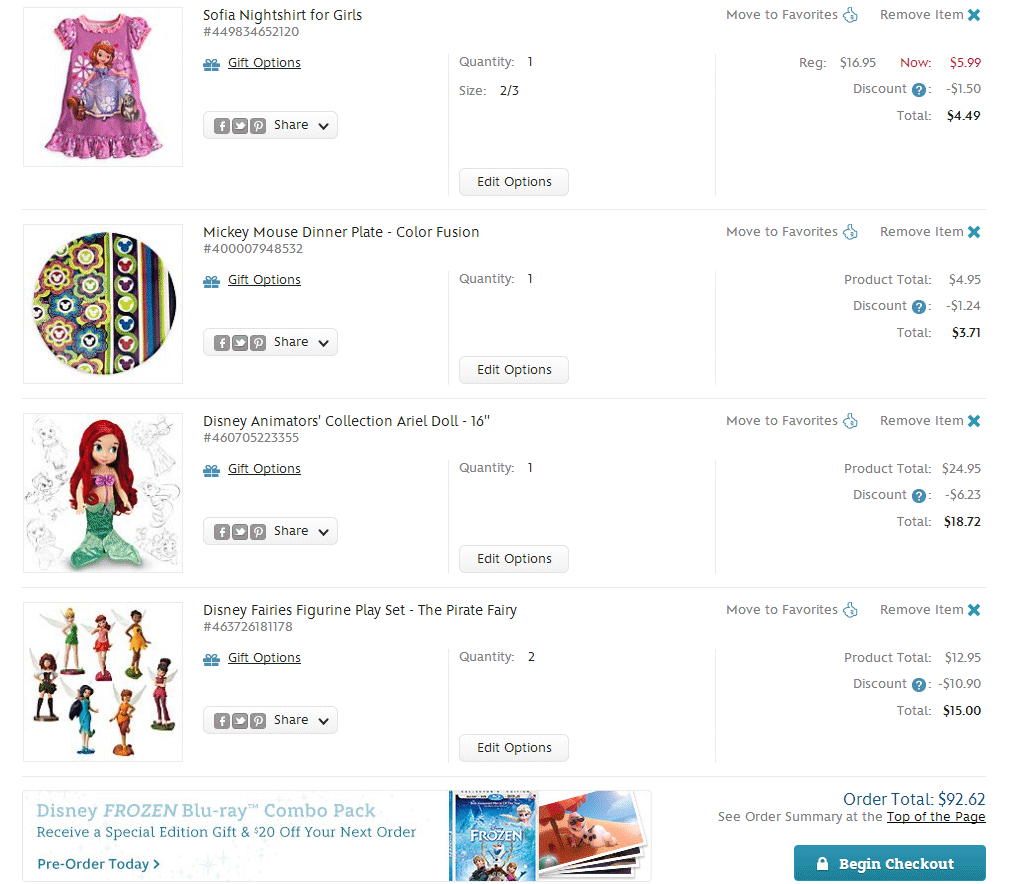Click Edit Options for Ariel Doll
This screenshot has height=884, width=1011.
coord(514,559)
